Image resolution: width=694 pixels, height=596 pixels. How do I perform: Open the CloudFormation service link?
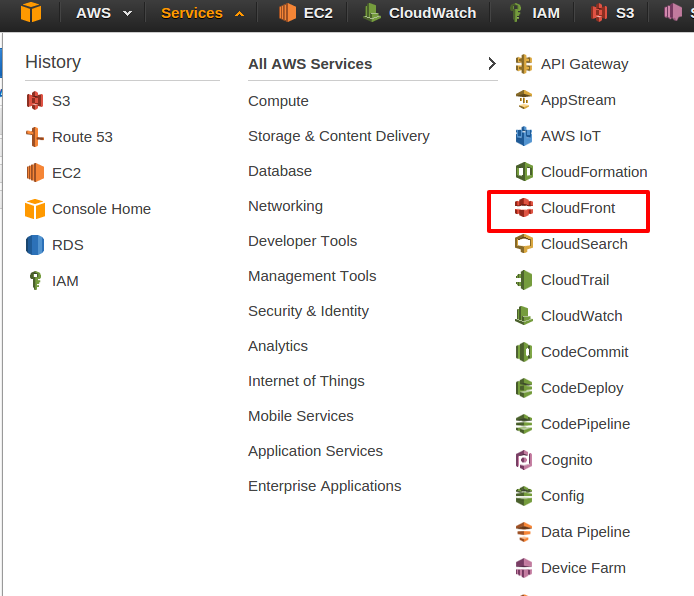click(594, 172)
